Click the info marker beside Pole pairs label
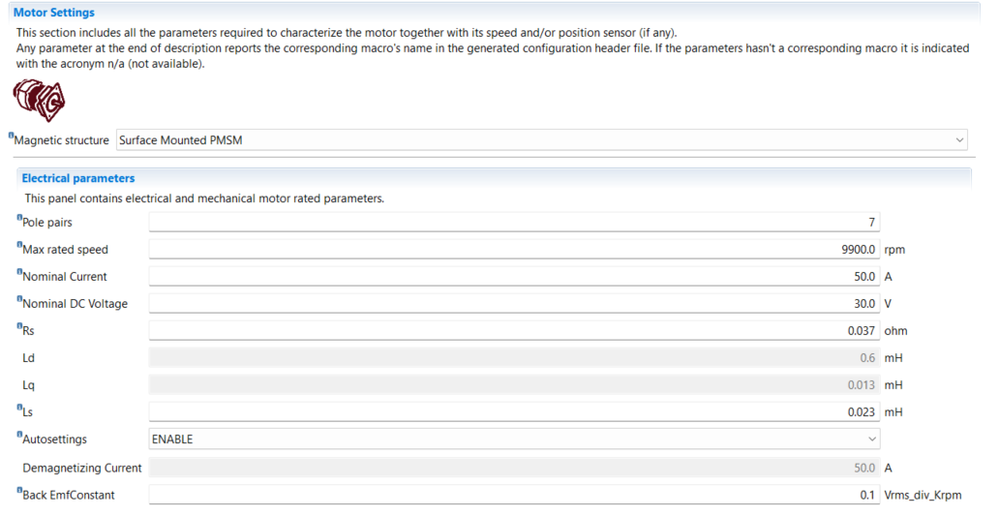The height and width of the screenshot is (516, 999). point(19,217)
